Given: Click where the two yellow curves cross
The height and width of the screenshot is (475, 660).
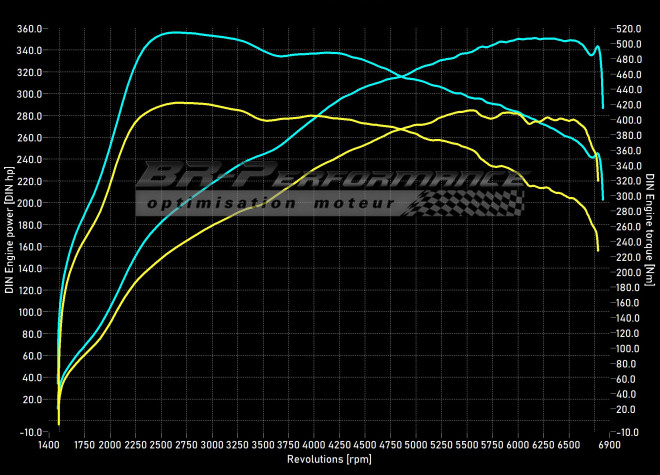Looking at the screenshot, I should [x=400, y=128].
